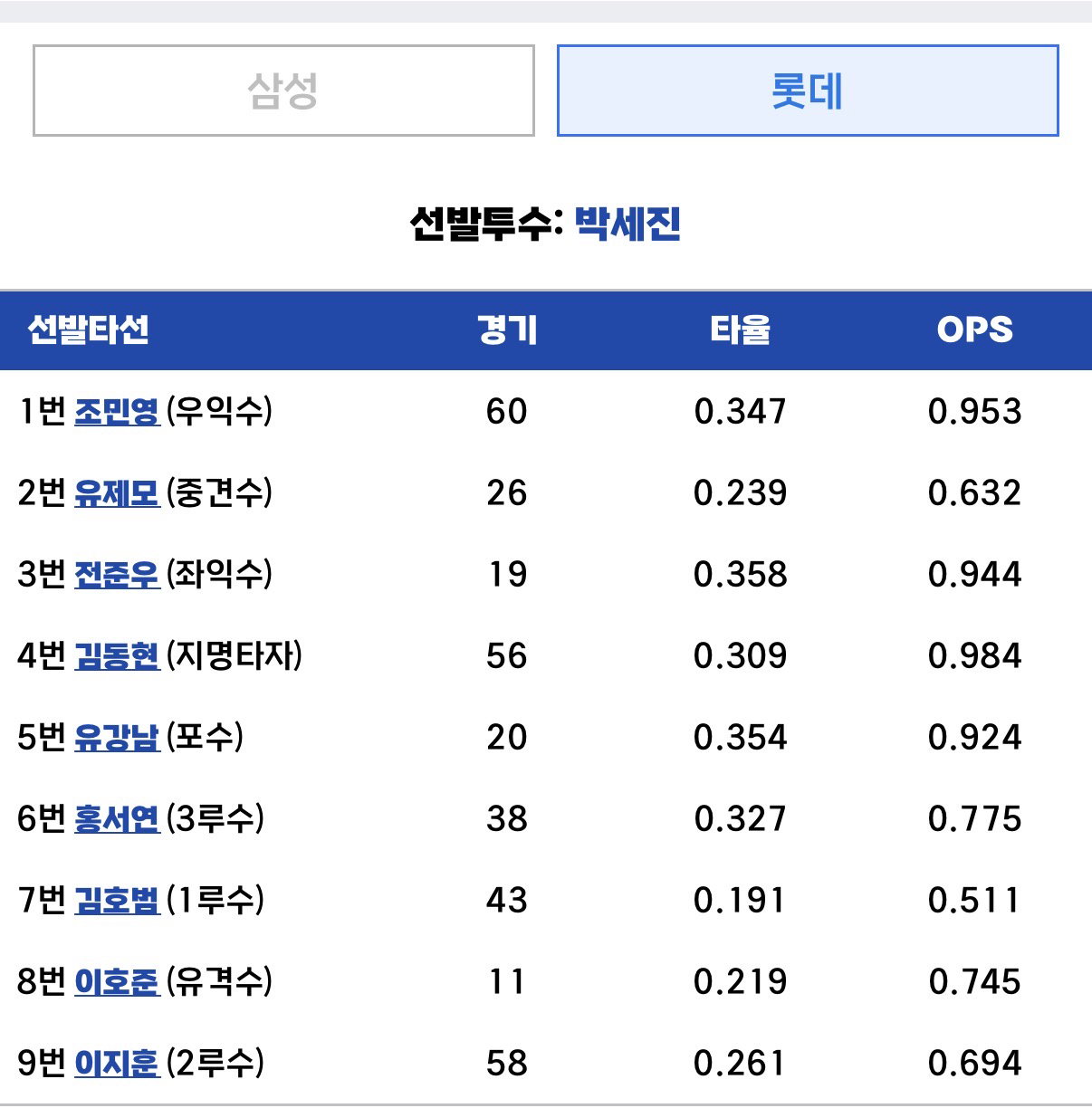1092x1108 pixels.
Task: Open player 김동현 profile link
Action: 117,656
